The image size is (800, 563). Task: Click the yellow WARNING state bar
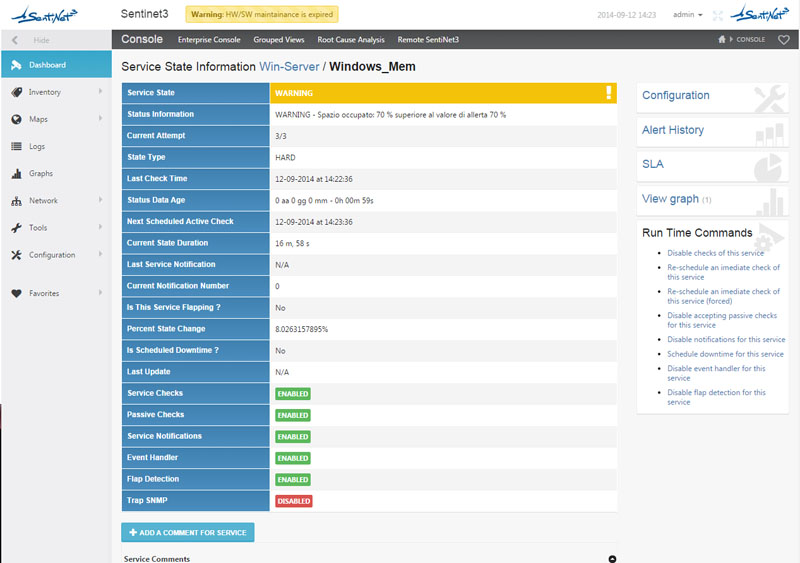click(443, 93)
